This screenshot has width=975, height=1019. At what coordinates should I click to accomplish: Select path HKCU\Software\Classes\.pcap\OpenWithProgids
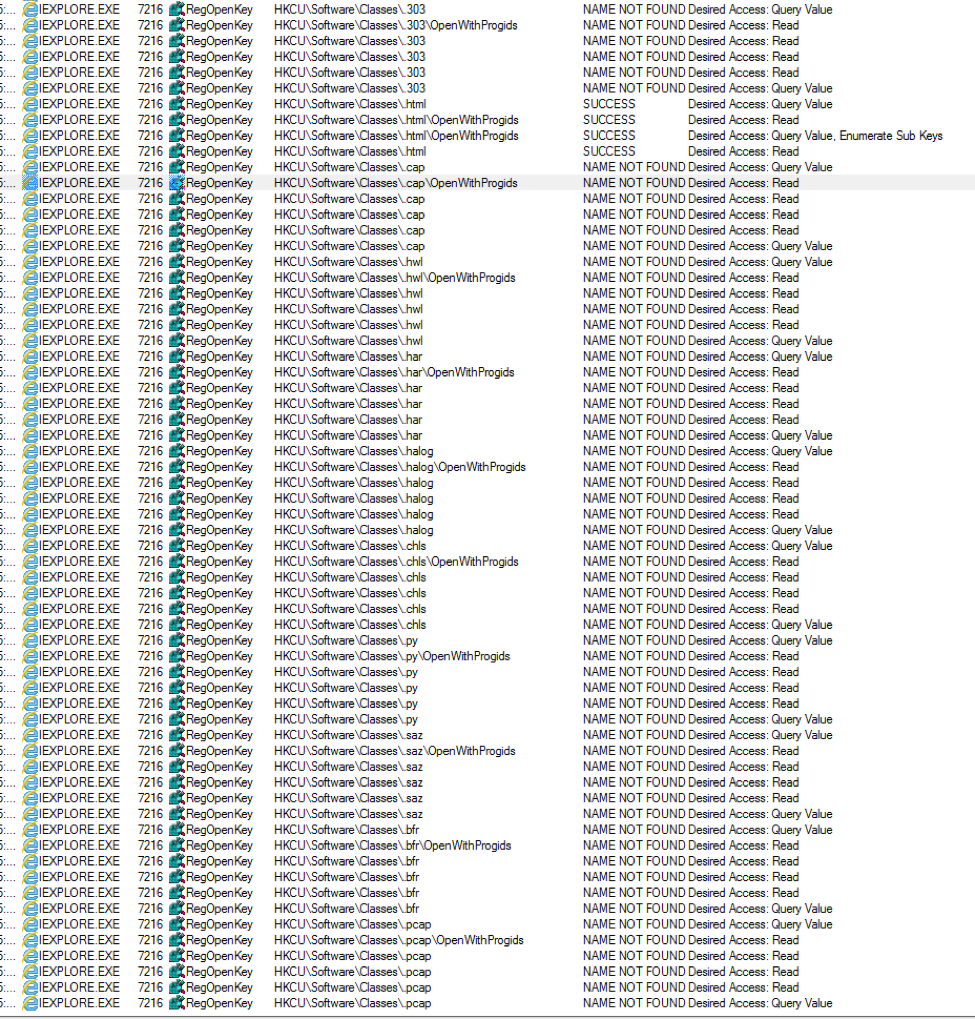[x=398, y=940]
